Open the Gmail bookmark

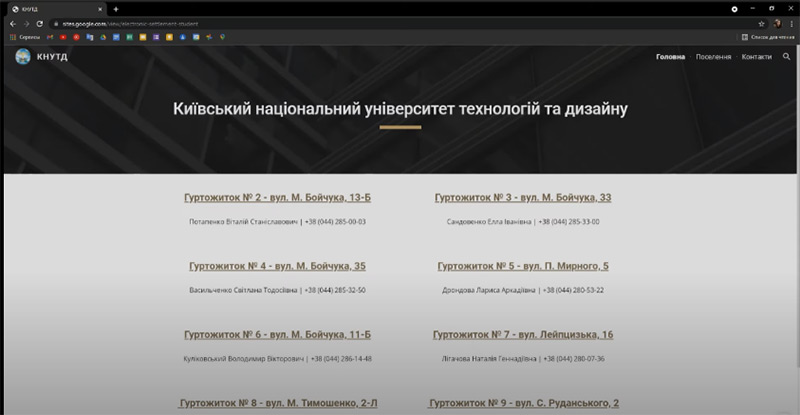pos(49,37)
